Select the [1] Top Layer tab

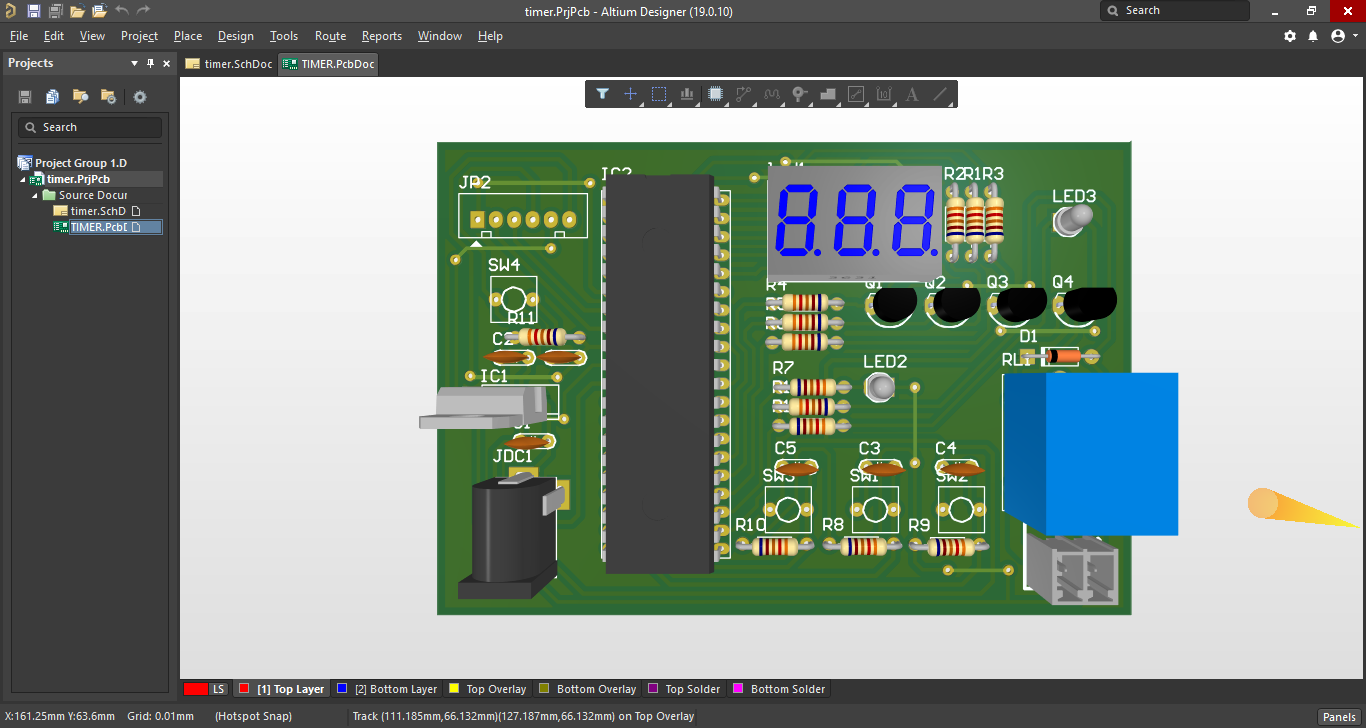[282, 689]
